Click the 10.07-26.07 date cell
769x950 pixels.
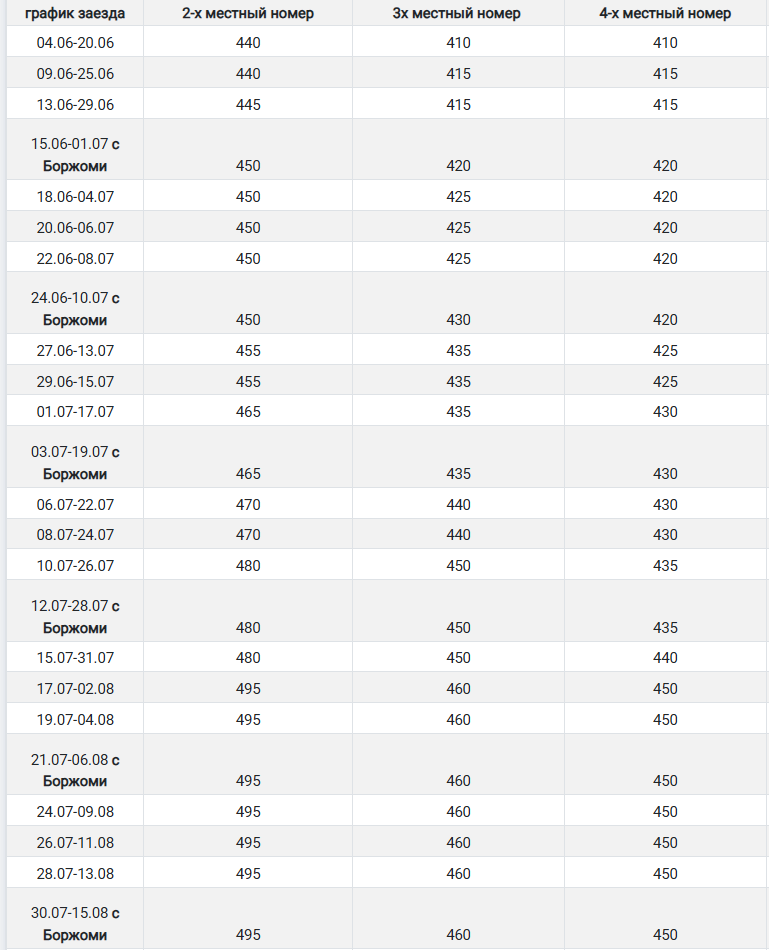(75, 566)
